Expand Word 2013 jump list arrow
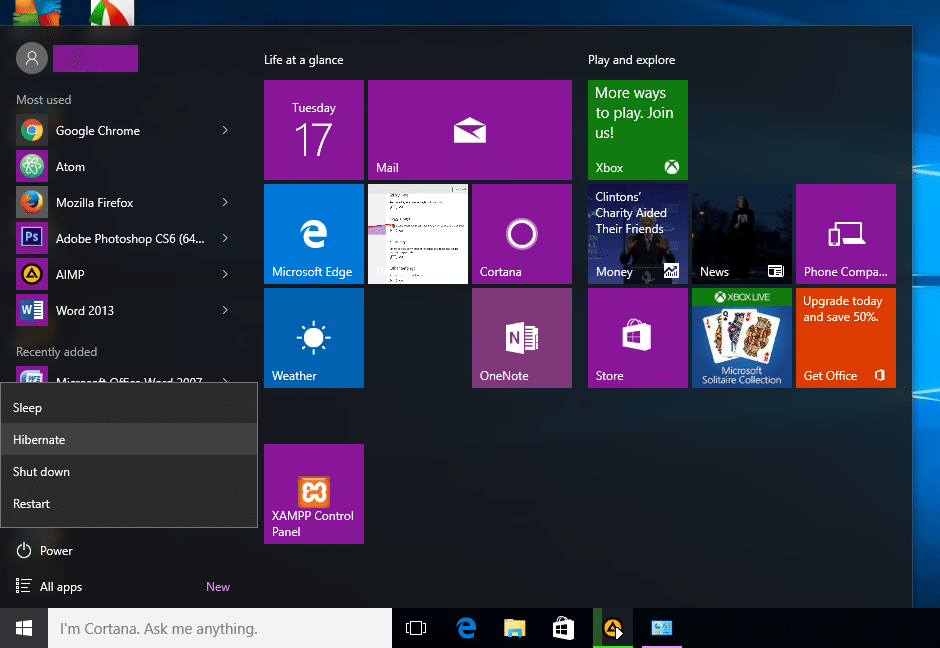This screenshot has width=940, height=648. coord(225,310)
